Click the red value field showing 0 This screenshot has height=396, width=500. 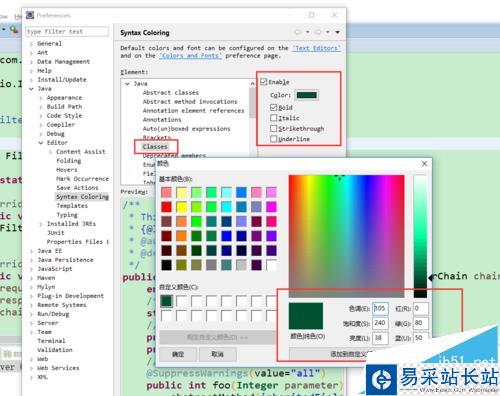pos(421,309)
